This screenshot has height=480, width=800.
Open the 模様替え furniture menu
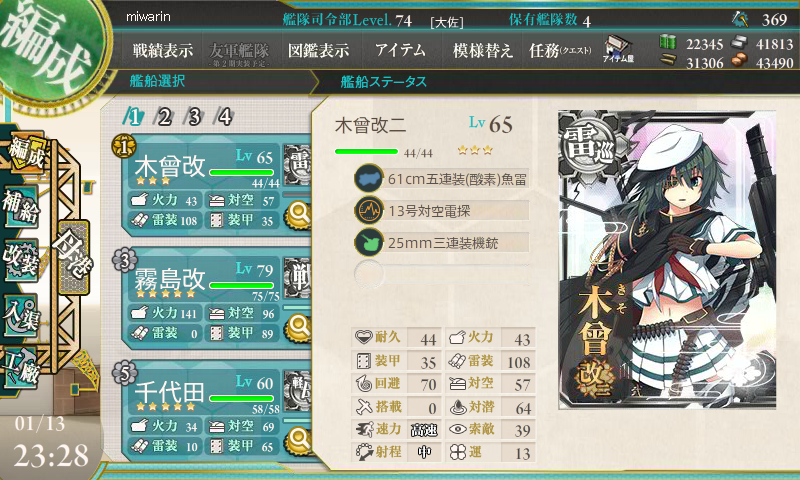pyautogui.click(x=482, y=50)
